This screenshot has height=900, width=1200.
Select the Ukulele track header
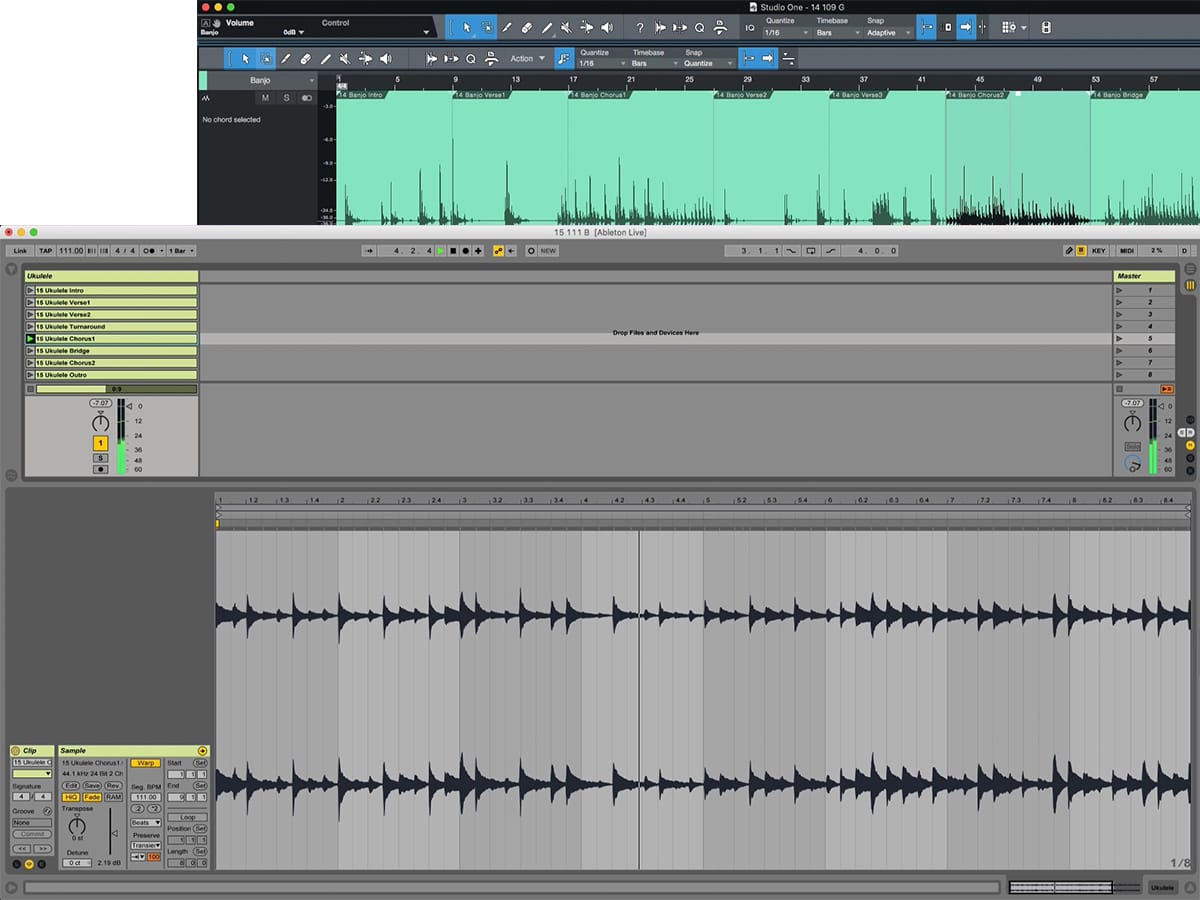coord(111,276)
